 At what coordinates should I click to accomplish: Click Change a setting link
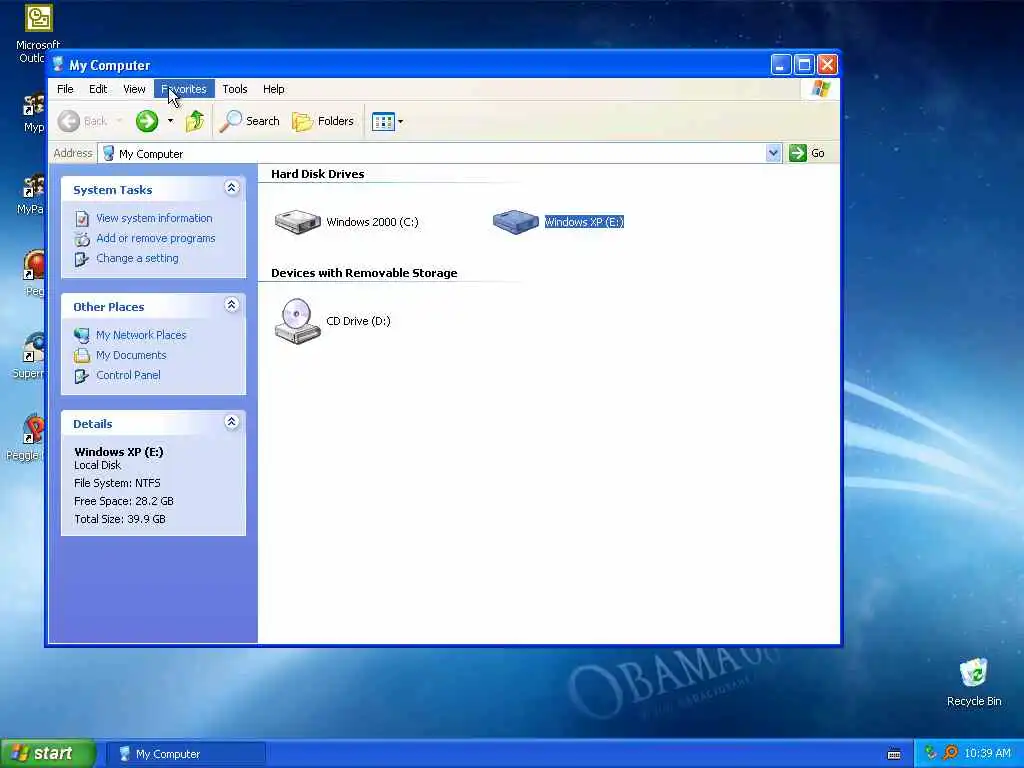137,258
